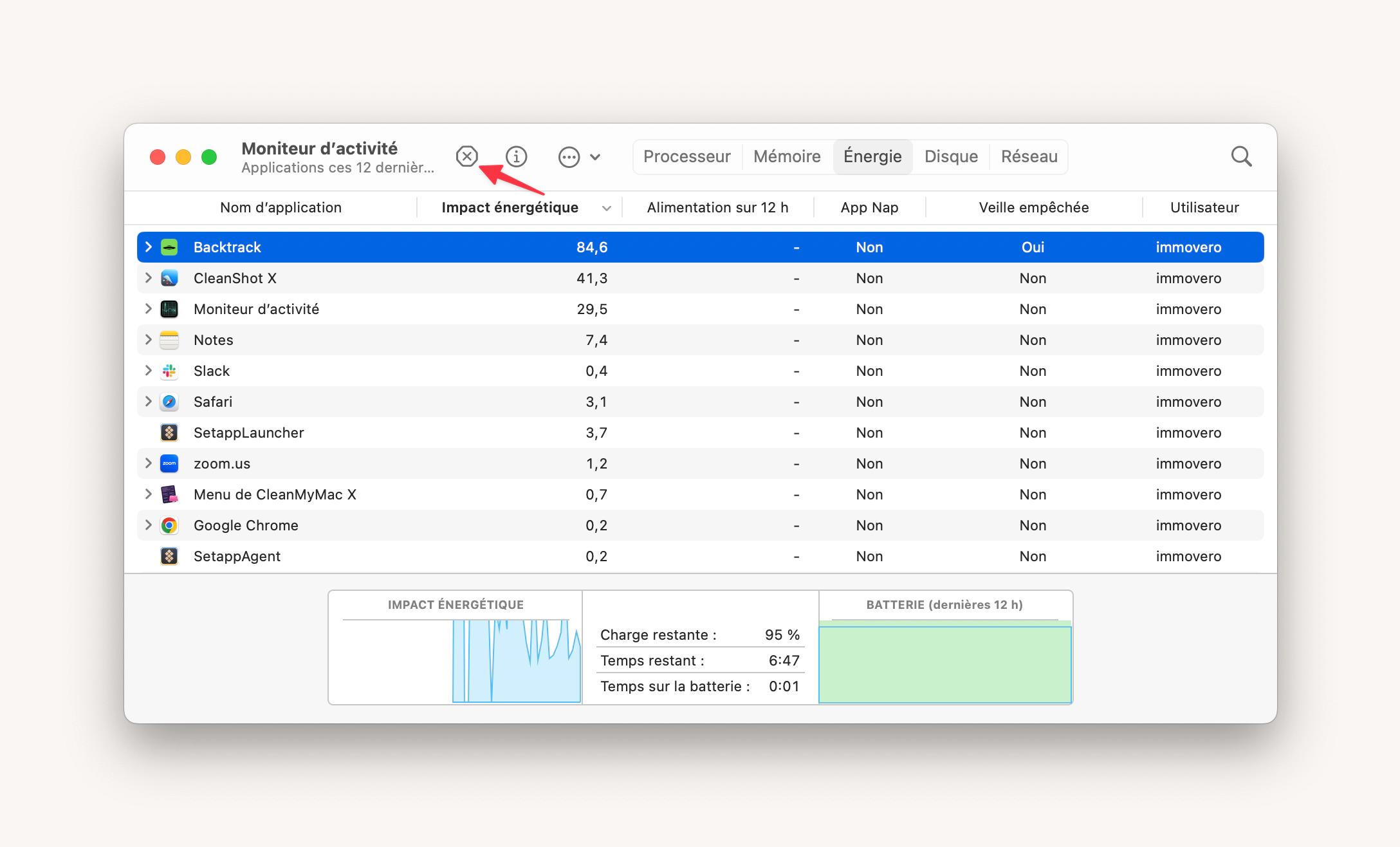1400x847 pixels.
Task: Expand the CleanShot X row
Action: pos(148,278)
